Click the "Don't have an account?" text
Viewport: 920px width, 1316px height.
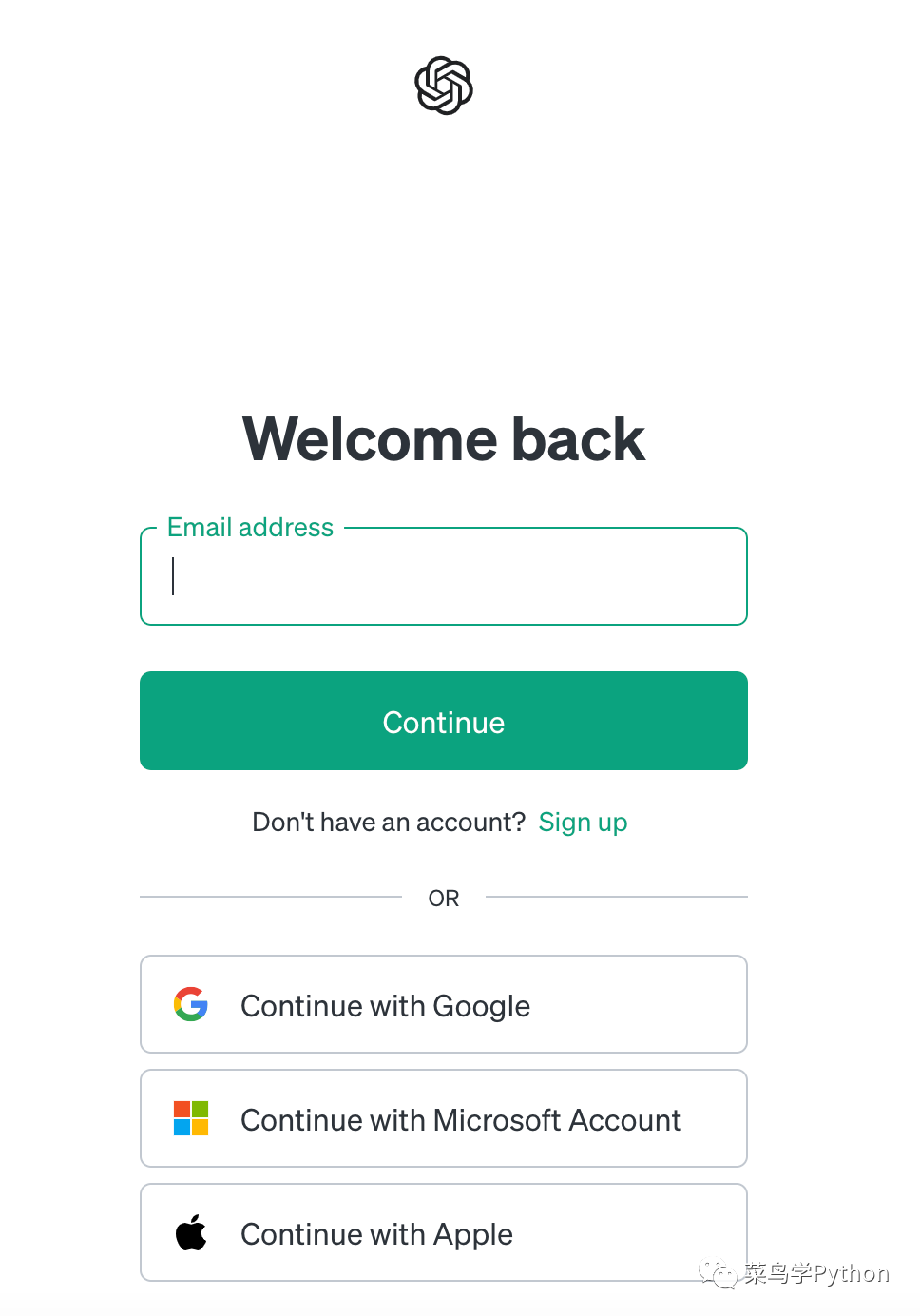389,822
